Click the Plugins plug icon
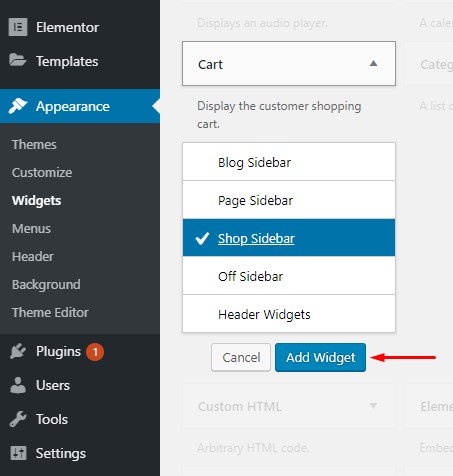 (x=18, y=351)
